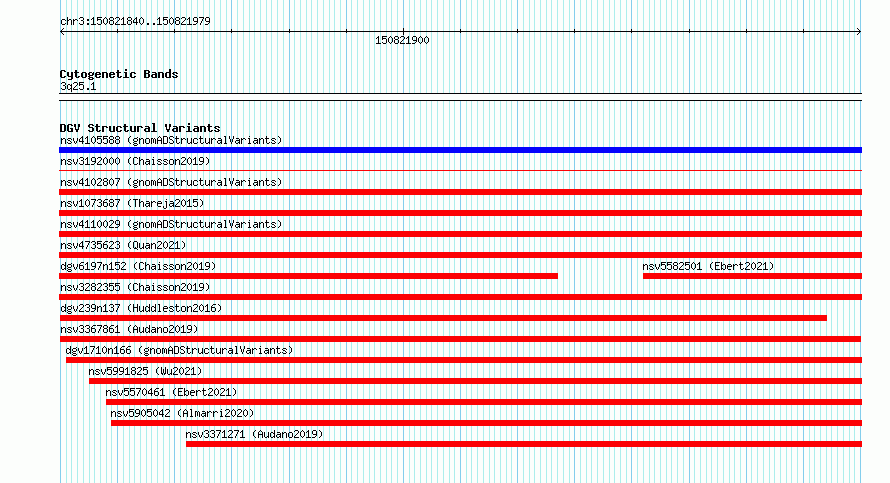The width and height of the screenshot is (890, 483).
Task: Click the blue bar for nsv4105588 variant
Action: point(460,150)
